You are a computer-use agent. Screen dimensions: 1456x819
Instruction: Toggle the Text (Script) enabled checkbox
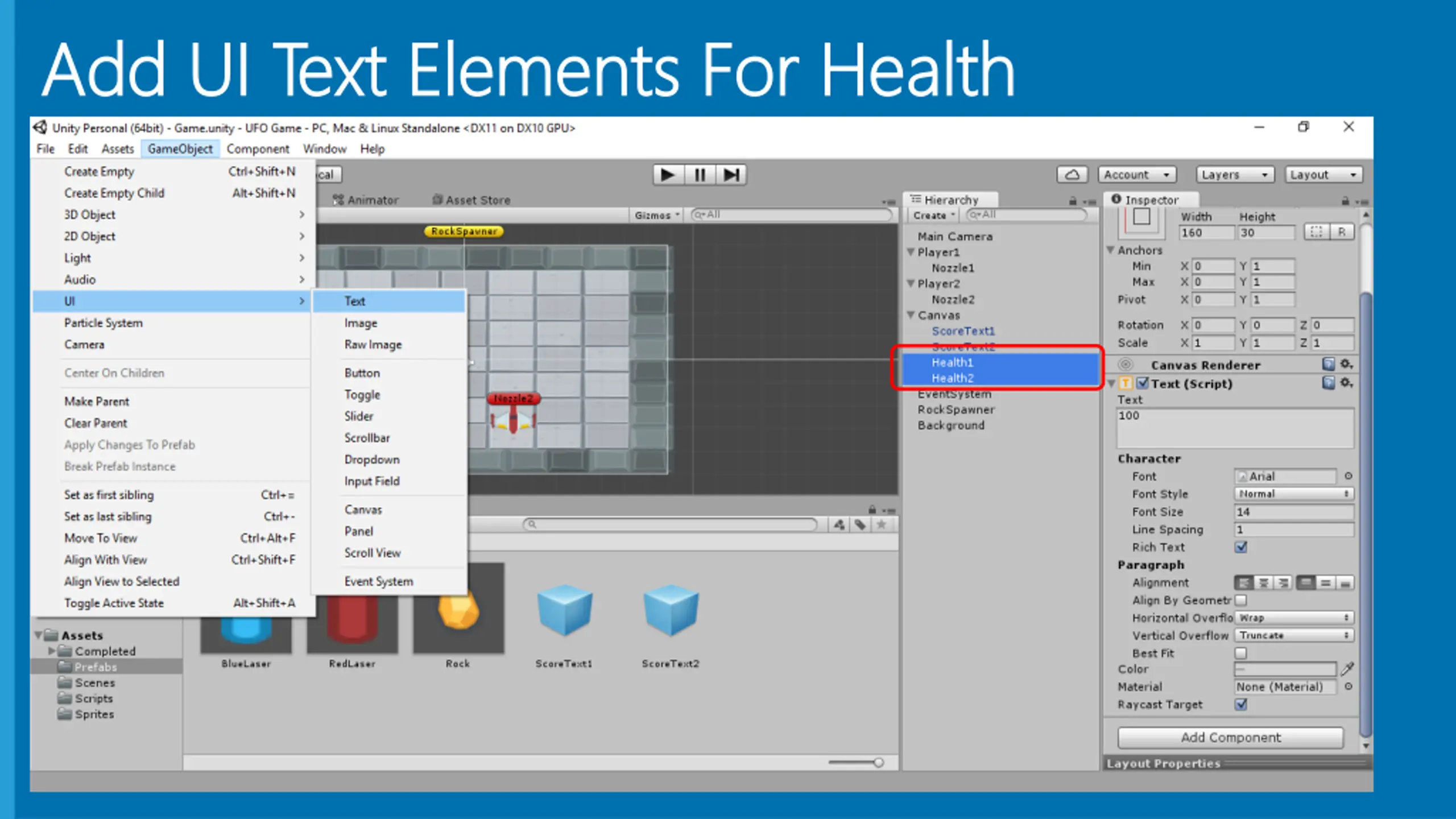click(x=1143, y=383)
